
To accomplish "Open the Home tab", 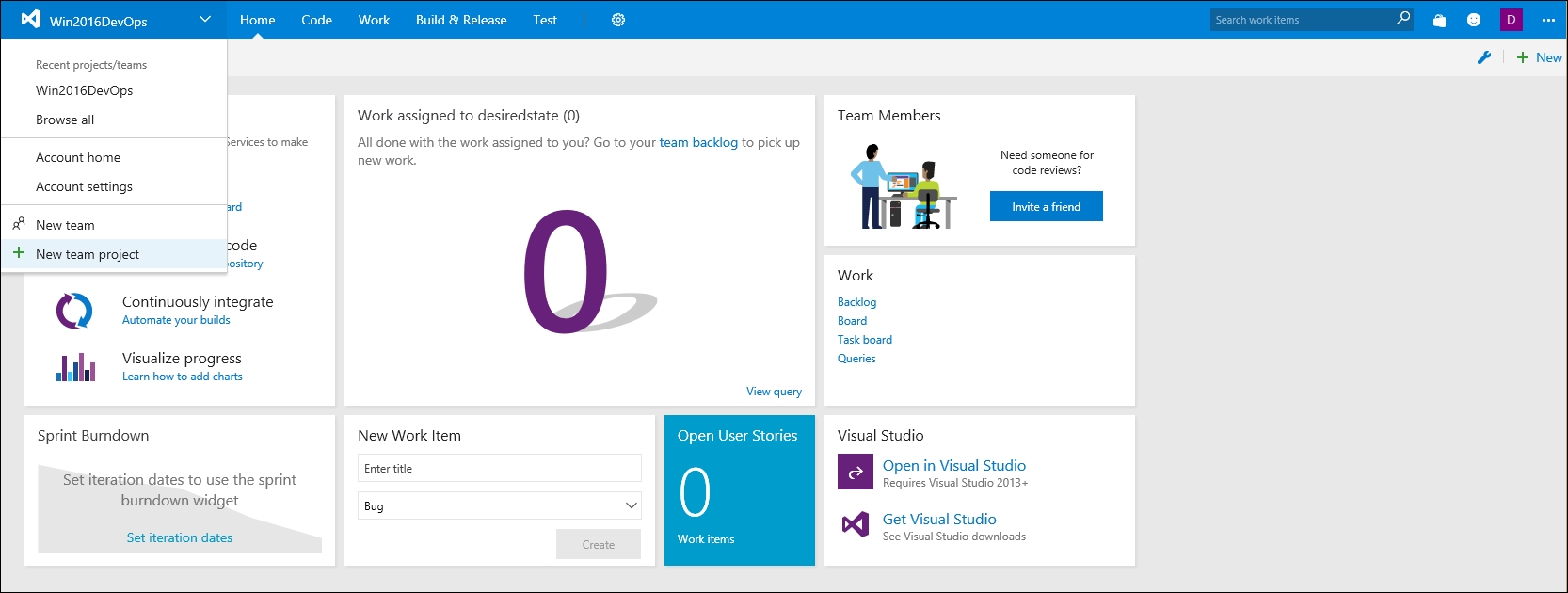I will tap(257, 20).
